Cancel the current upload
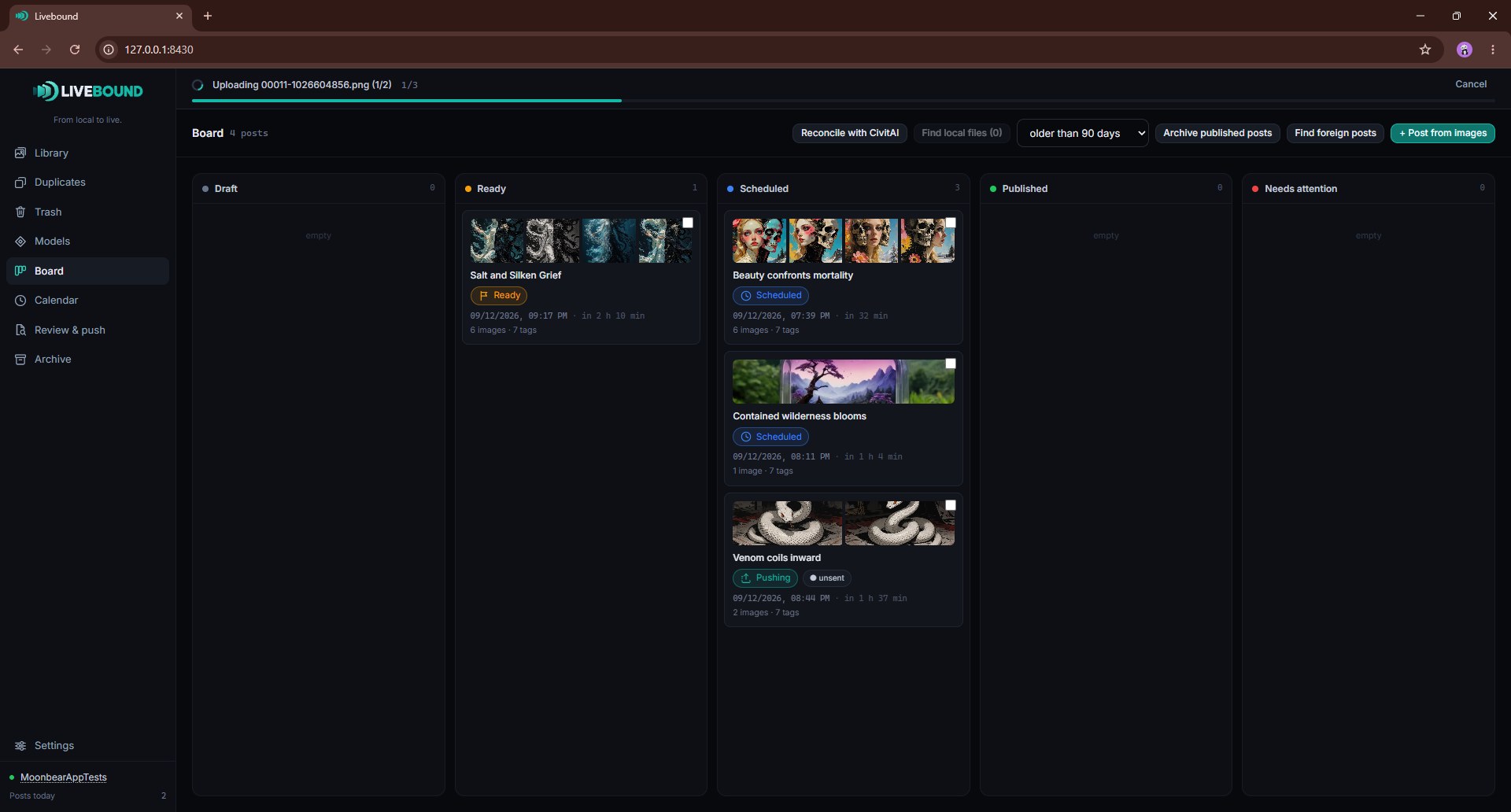The height and width of the screenshot is (812, 1511). point(1471,84)
